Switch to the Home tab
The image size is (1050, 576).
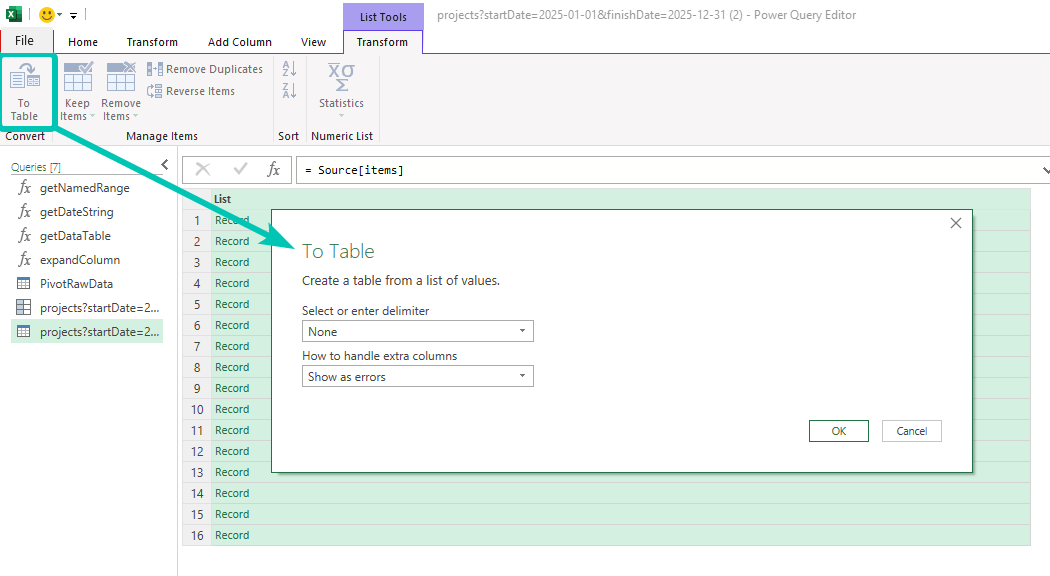click(x=83, y=42)
